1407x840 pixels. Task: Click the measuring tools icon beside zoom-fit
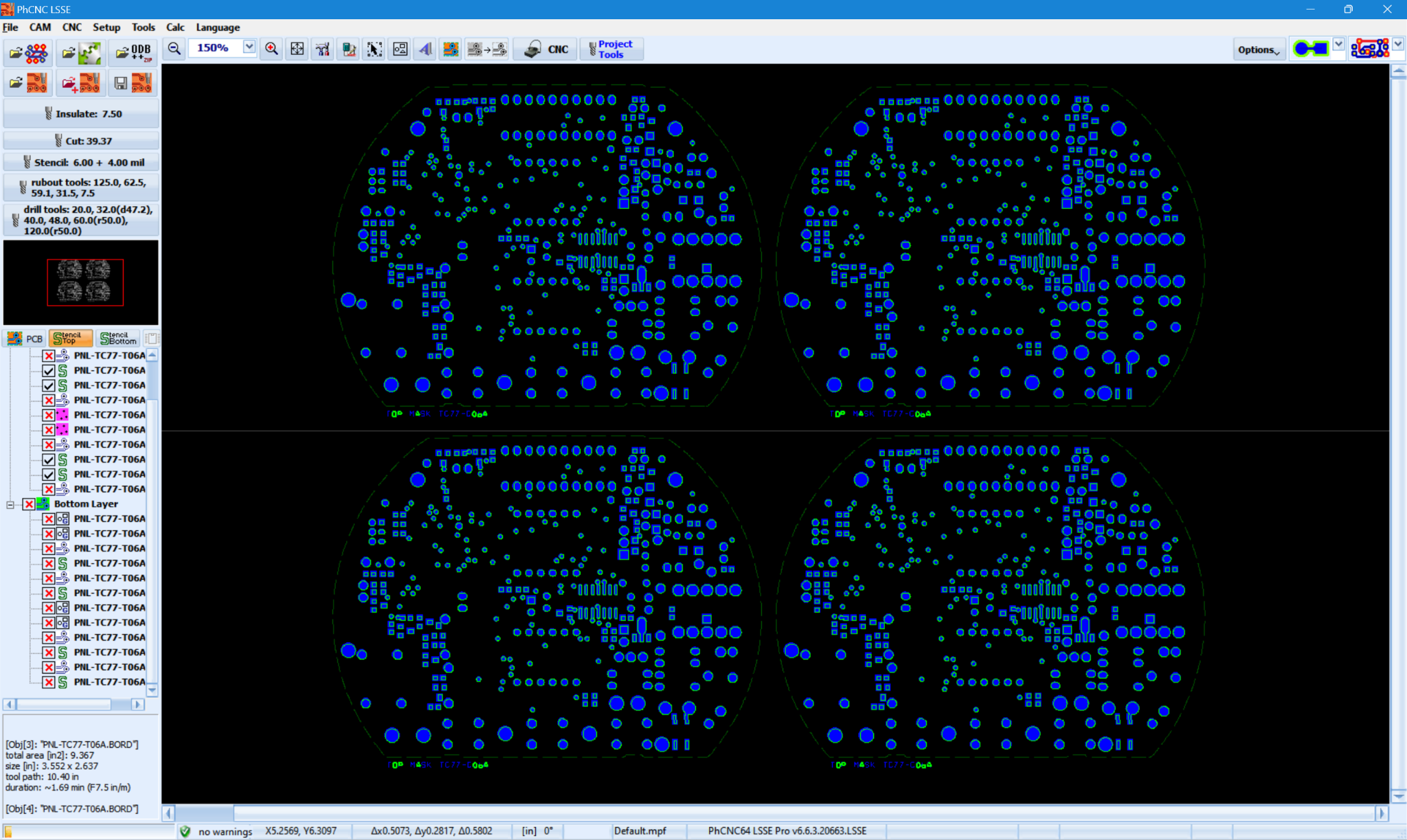coord(323,49)
